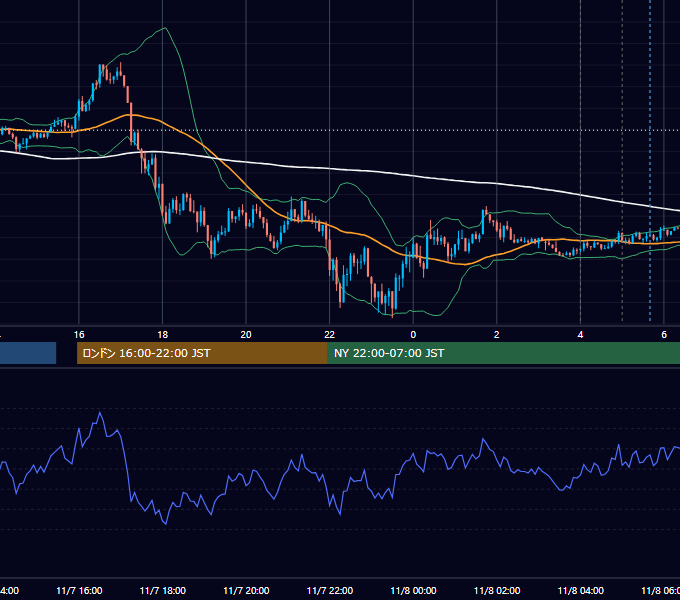This screenshot has height=600, width=680.
Task: Click the 2 hour label on price chart axis
Action: 497,335
